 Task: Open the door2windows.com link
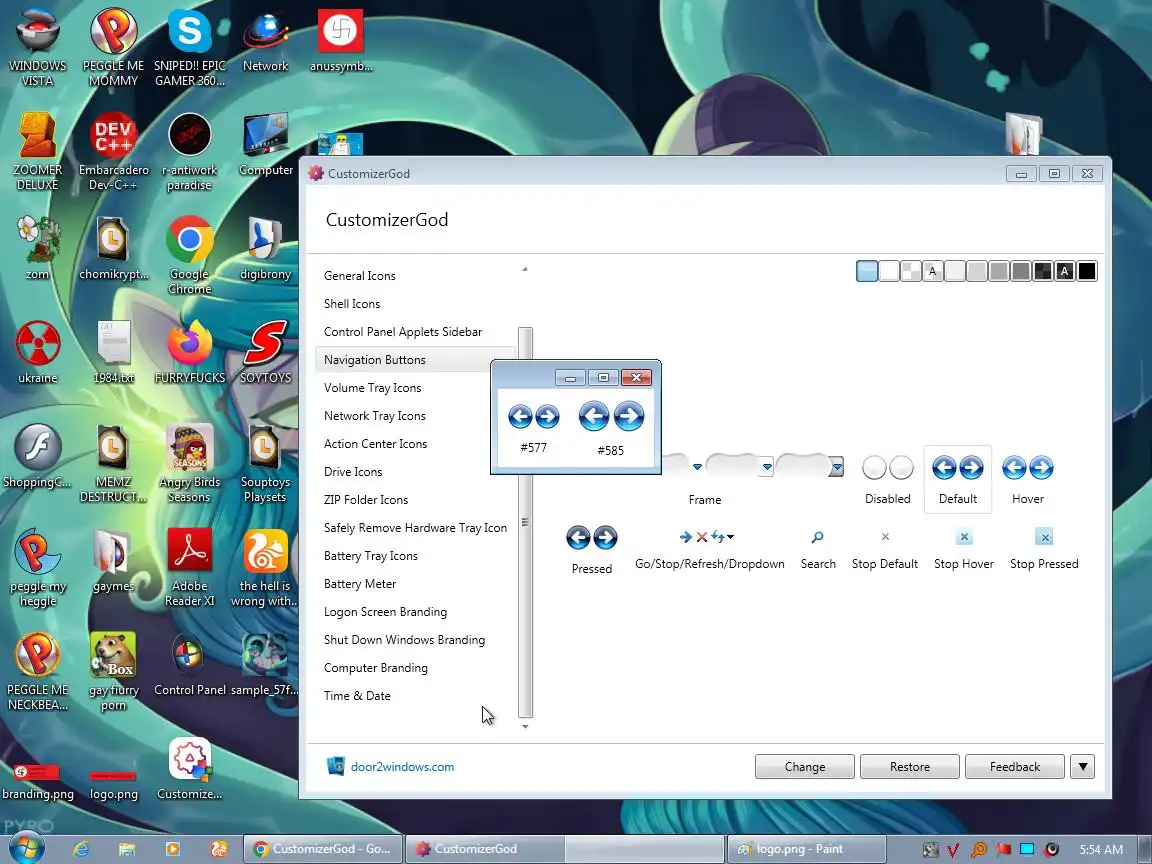click(402, 766)
